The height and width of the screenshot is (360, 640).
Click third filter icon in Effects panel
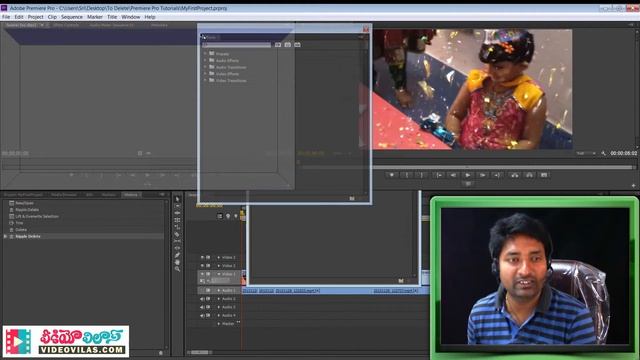[x=298, y=45]
